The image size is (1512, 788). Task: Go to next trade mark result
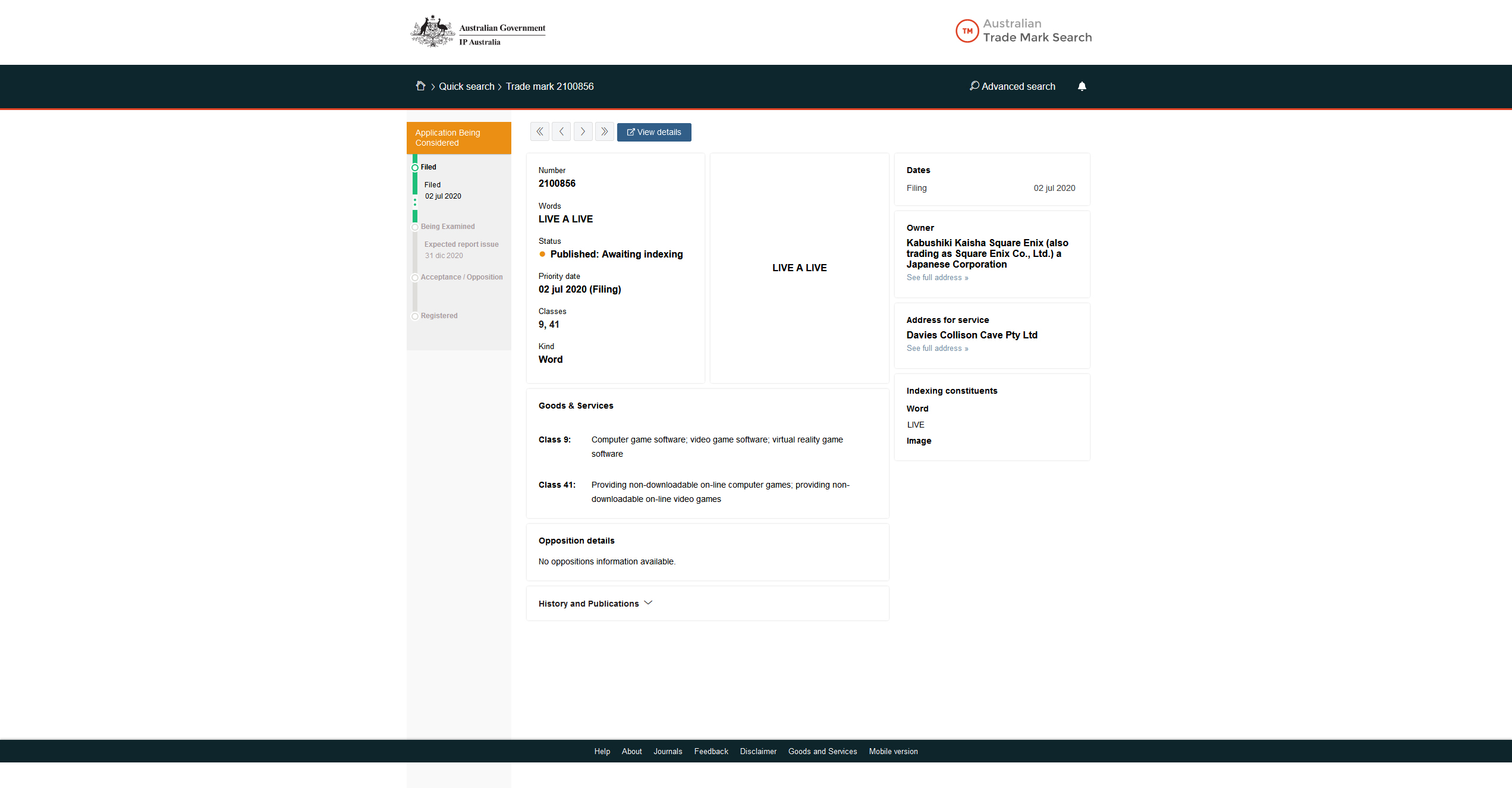[583, 131]
